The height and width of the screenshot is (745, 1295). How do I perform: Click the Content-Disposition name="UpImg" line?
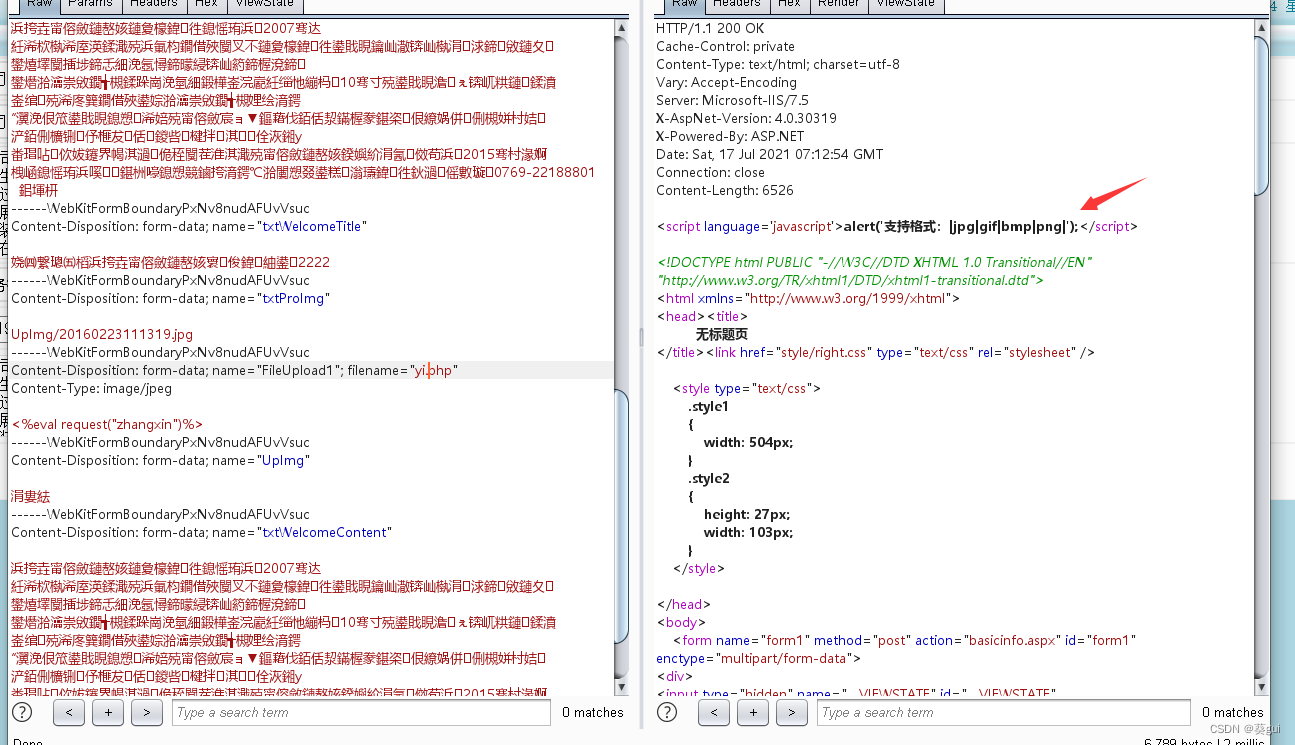[x=160, y=460]
